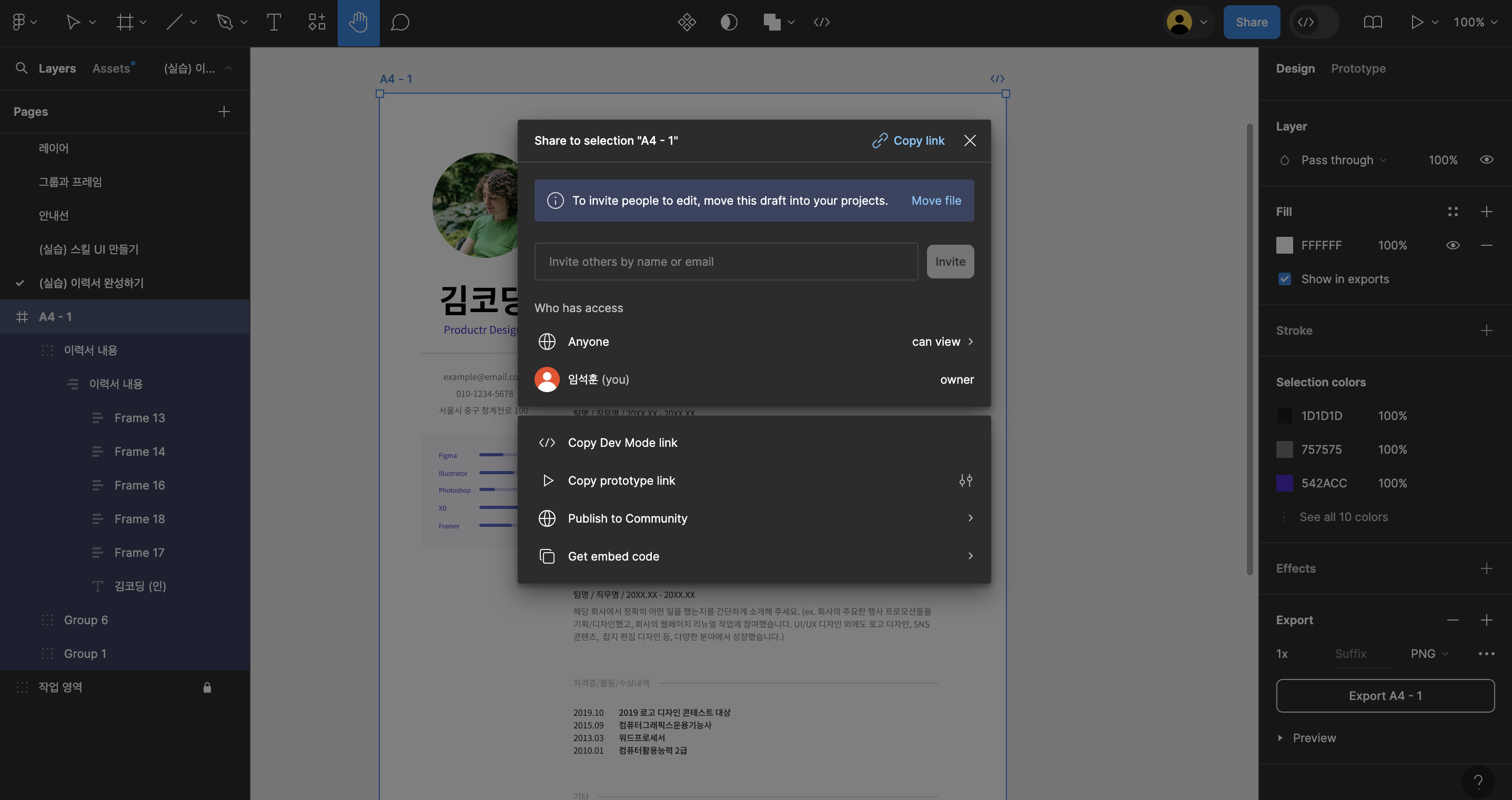
Task: Click the invite by name or email field
Action: coord(725,262)
